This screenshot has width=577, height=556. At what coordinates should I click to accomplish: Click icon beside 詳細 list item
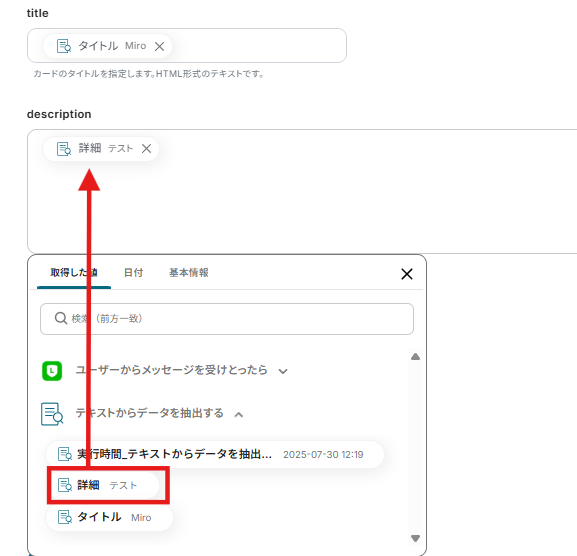click(65, 485)
